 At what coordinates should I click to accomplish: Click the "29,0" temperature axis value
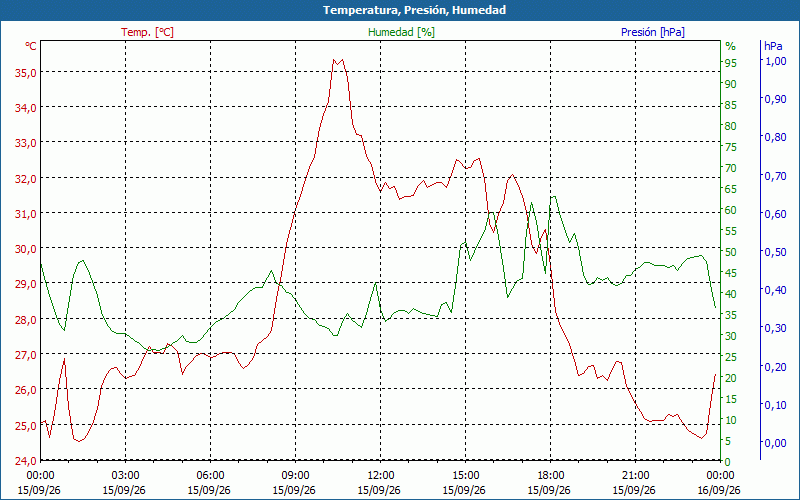point(26,284)
